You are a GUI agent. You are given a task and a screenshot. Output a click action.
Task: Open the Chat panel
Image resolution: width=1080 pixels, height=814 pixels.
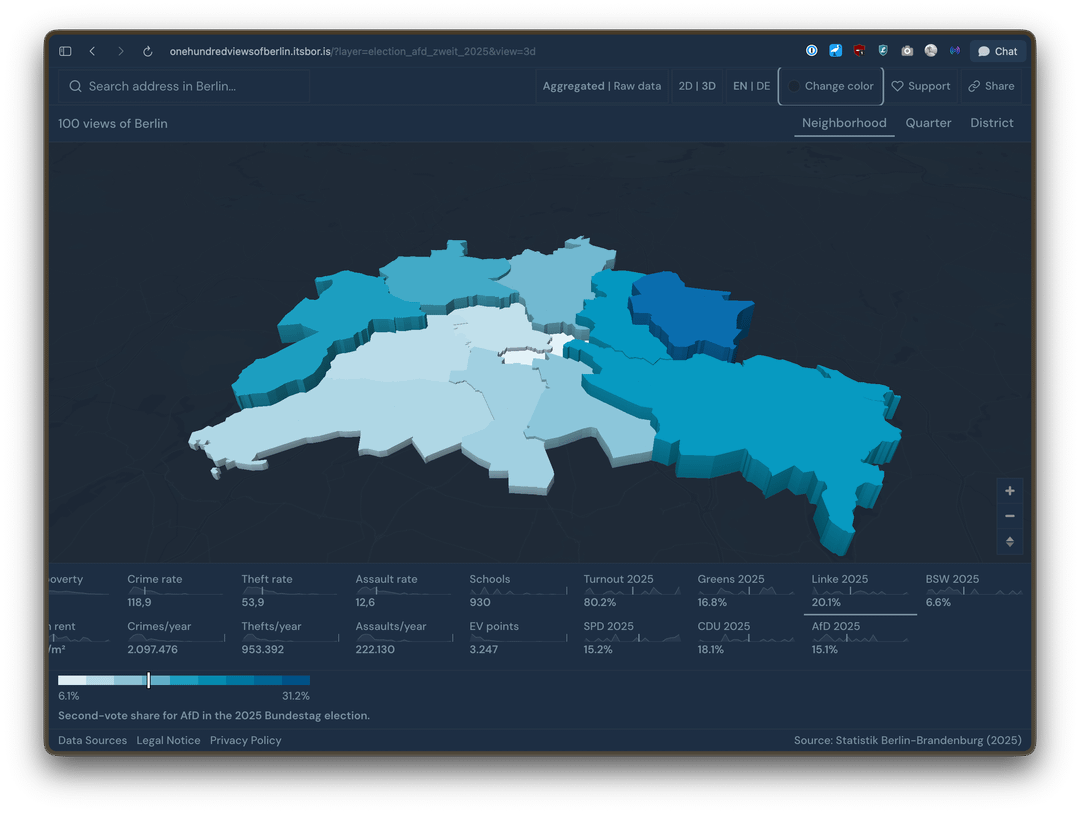coord(998,51)
